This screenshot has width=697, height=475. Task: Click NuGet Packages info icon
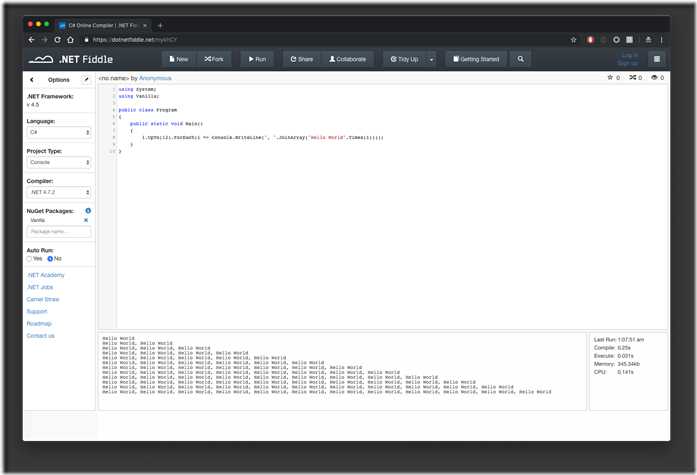[88, 211]
